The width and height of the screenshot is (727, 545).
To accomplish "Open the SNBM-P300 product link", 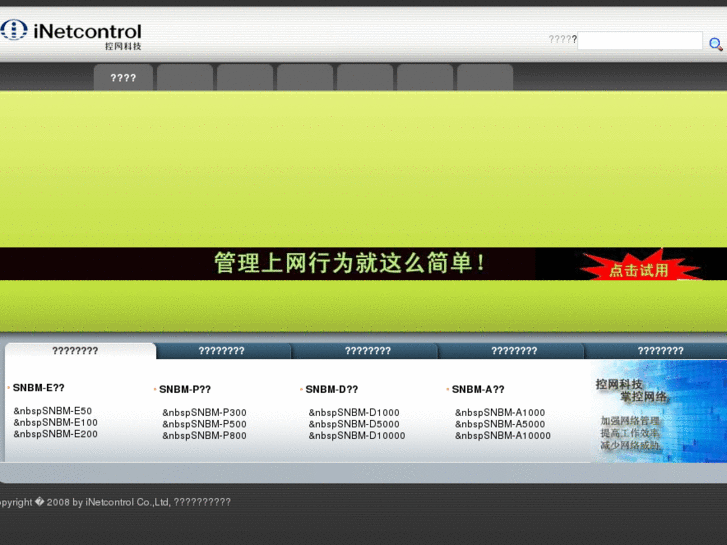I will pyautogui.click(x=204, y=412).
